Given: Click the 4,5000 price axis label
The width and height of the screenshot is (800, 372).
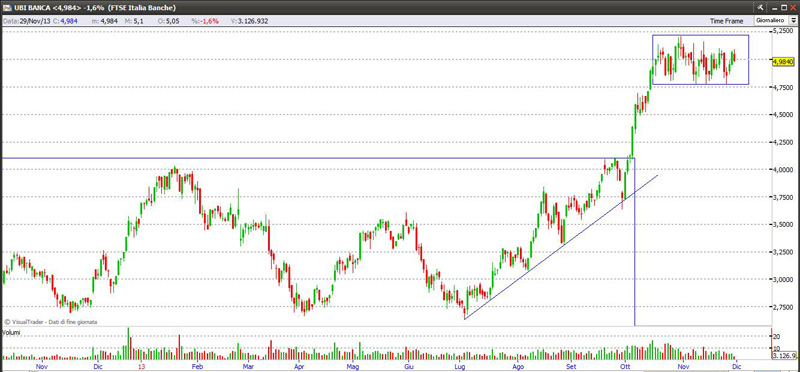Looking at the screenshot, I should click(782, 114).
